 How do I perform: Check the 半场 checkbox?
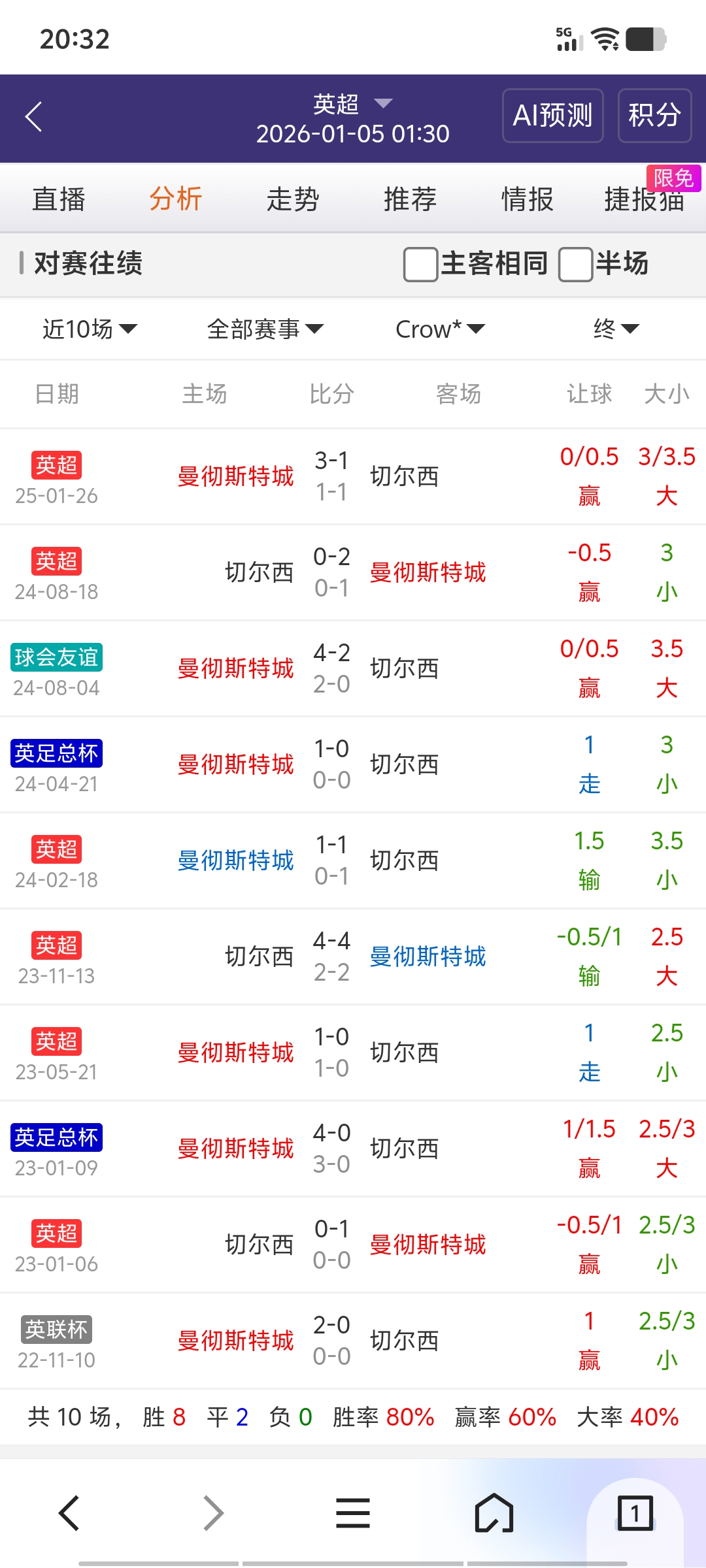click(x=575, y=264)
